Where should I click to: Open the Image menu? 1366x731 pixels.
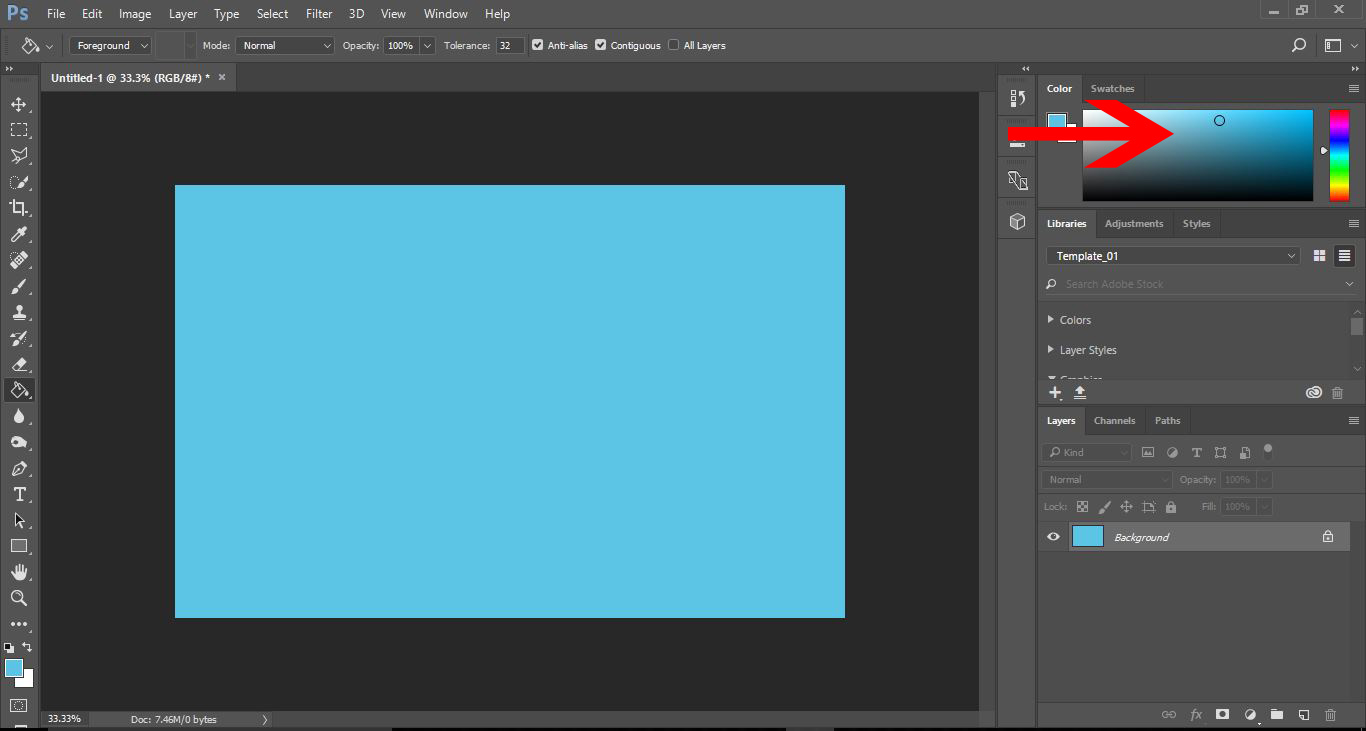(x=135, y=14)
